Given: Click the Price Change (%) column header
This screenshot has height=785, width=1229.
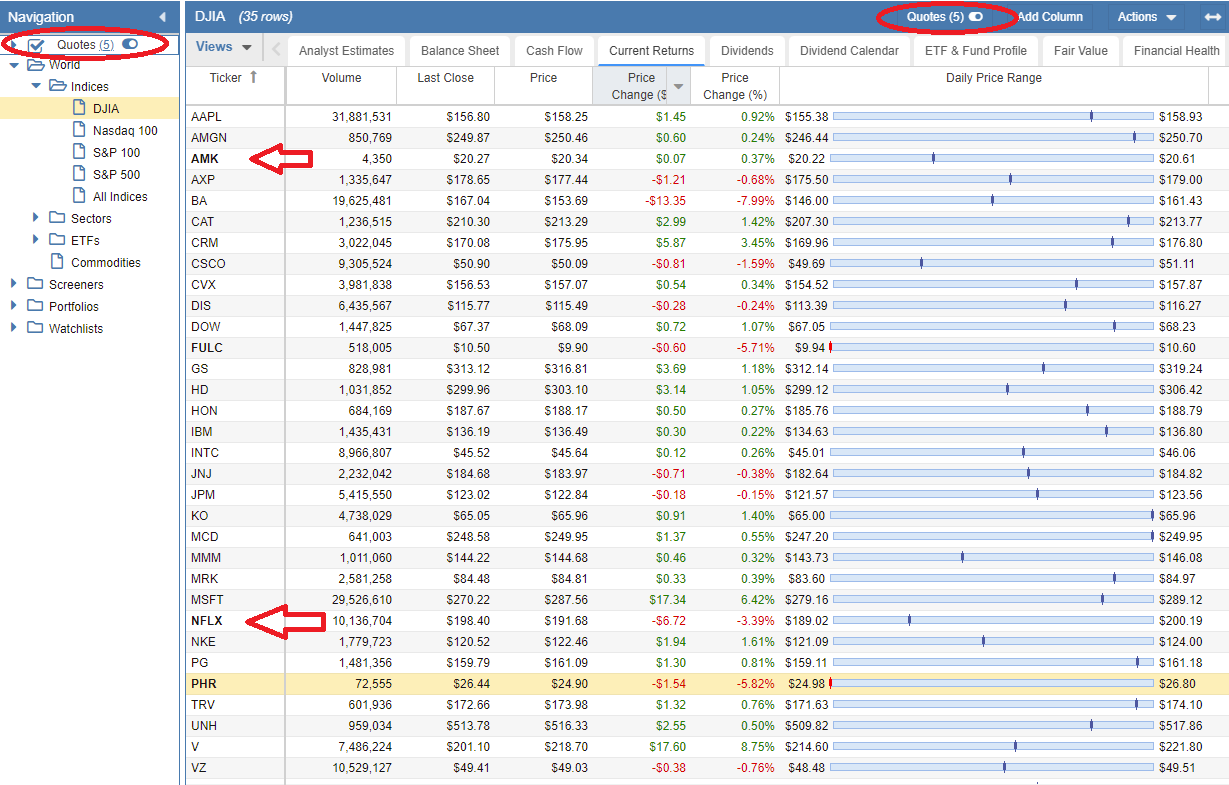Looking at the screenshot, I should pyautogui.click(x=734, y=86).
